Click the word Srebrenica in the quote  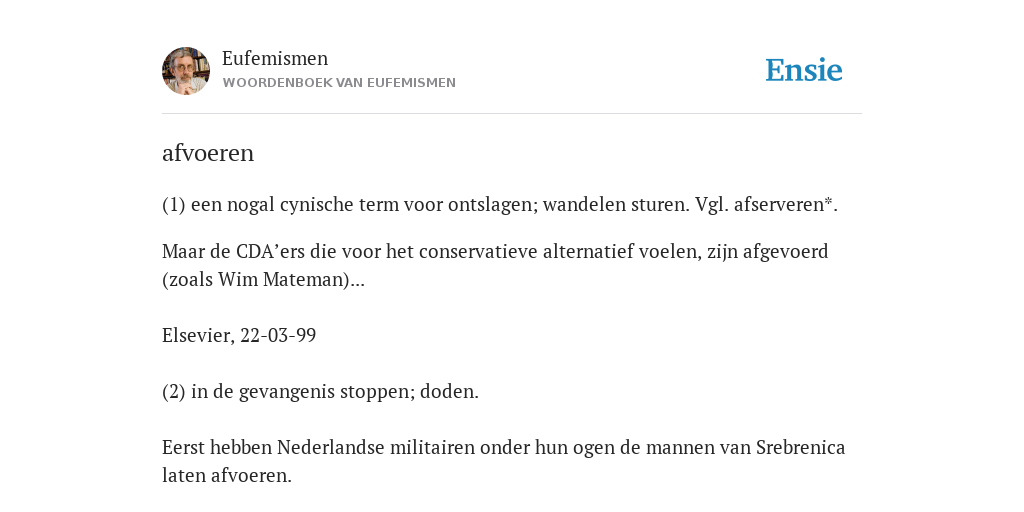(801, 448)
